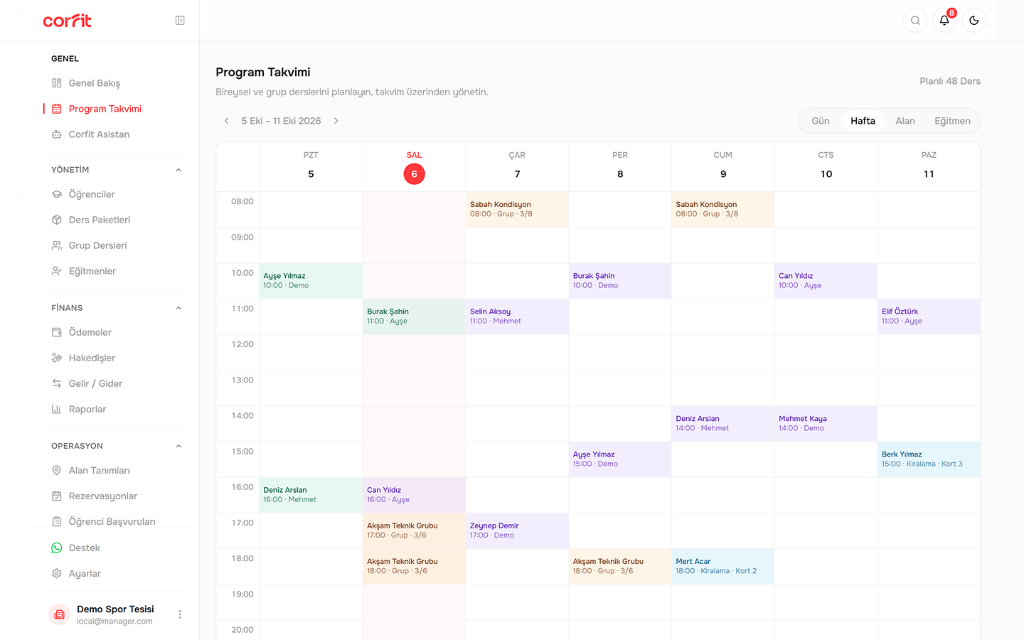Screen dimensions: 1024x640
Task: Click the Program Takvimi calendar icon
Action: [57, 109]
